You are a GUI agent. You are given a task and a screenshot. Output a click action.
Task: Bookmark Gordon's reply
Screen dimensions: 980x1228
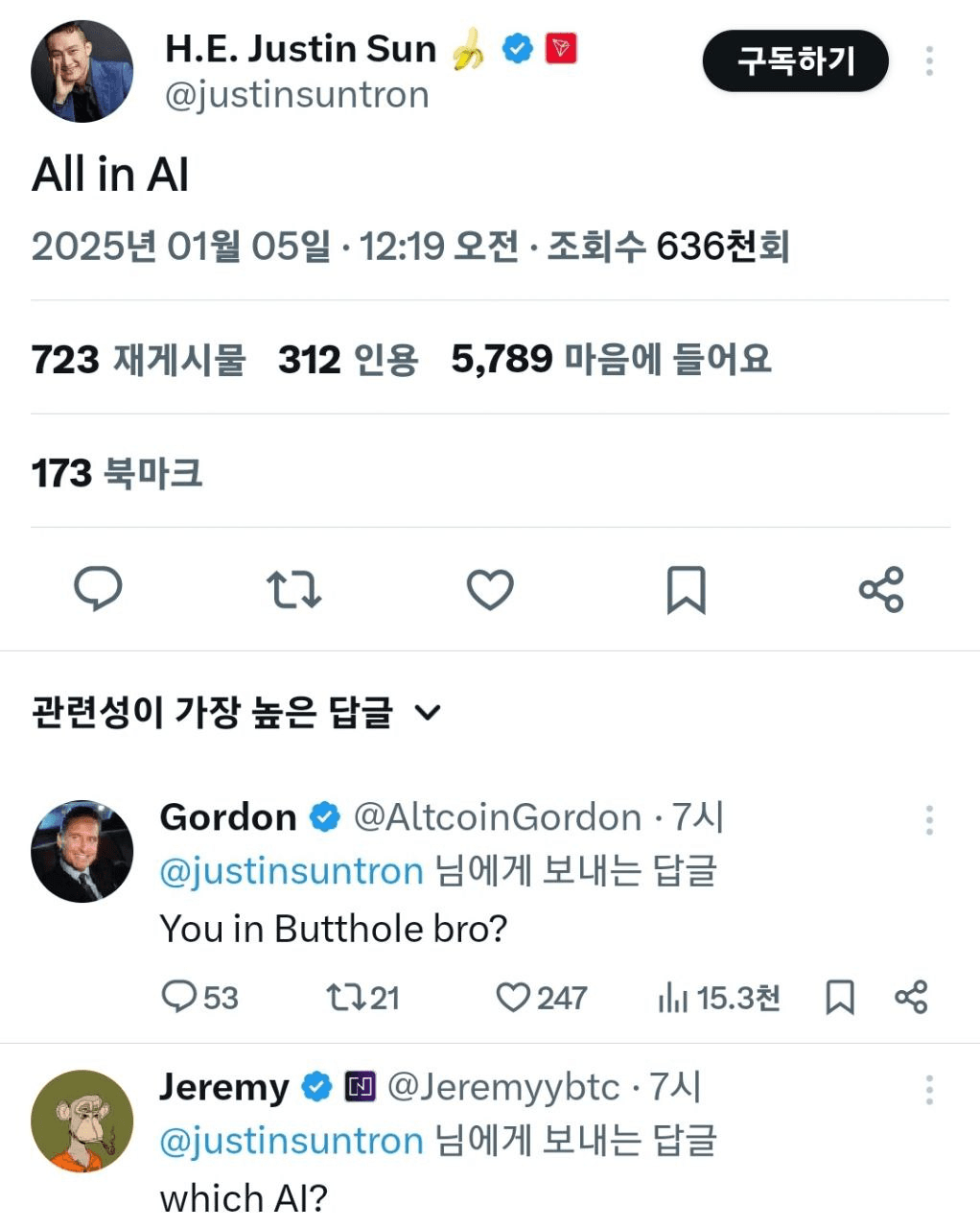pyautogui.click(x=840, y=998)
